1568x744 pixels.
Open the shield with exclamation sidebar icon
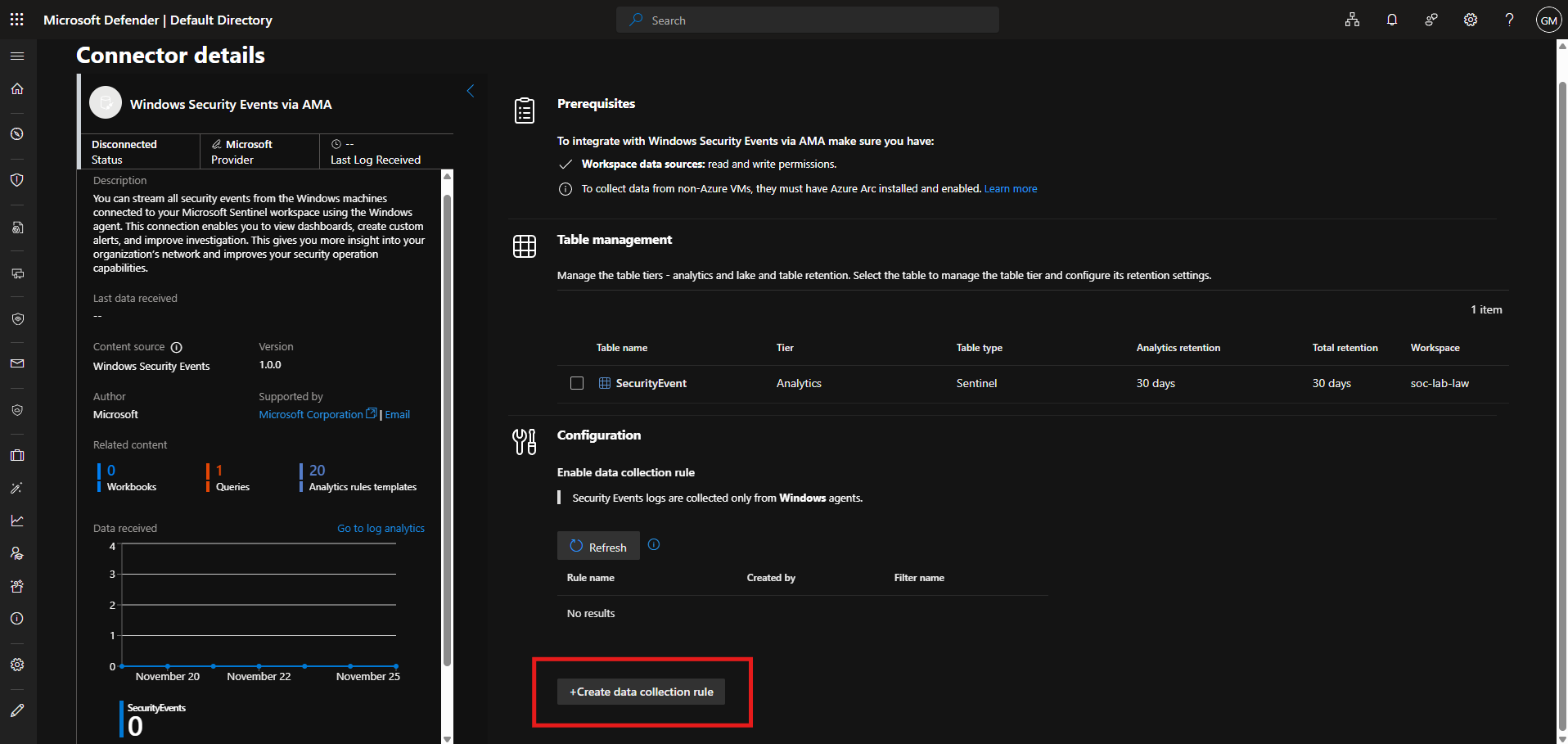(x=17, y=180)
